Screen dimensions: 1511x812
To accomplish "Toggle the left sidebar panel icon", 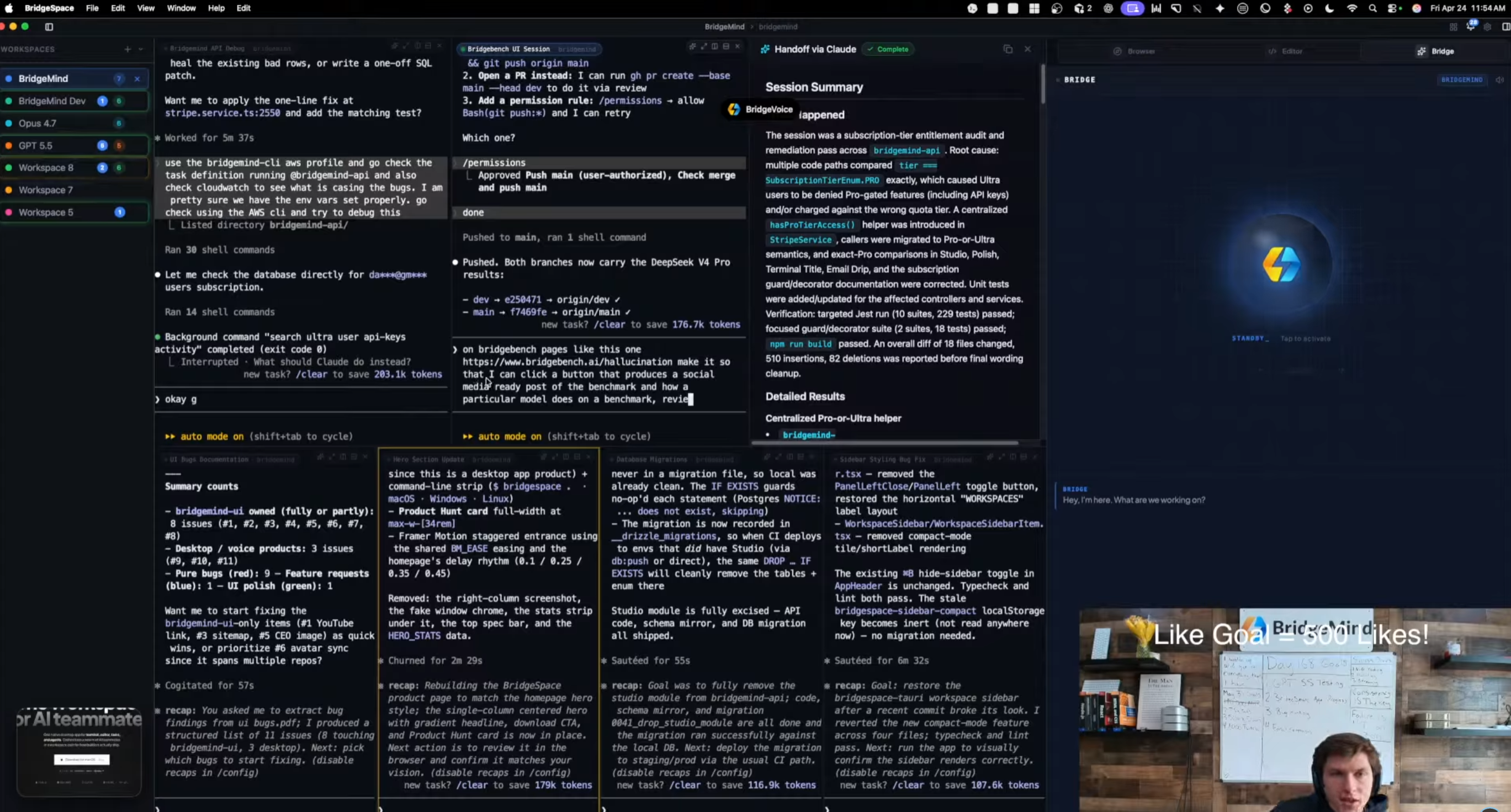I will [x=49, y=26].
